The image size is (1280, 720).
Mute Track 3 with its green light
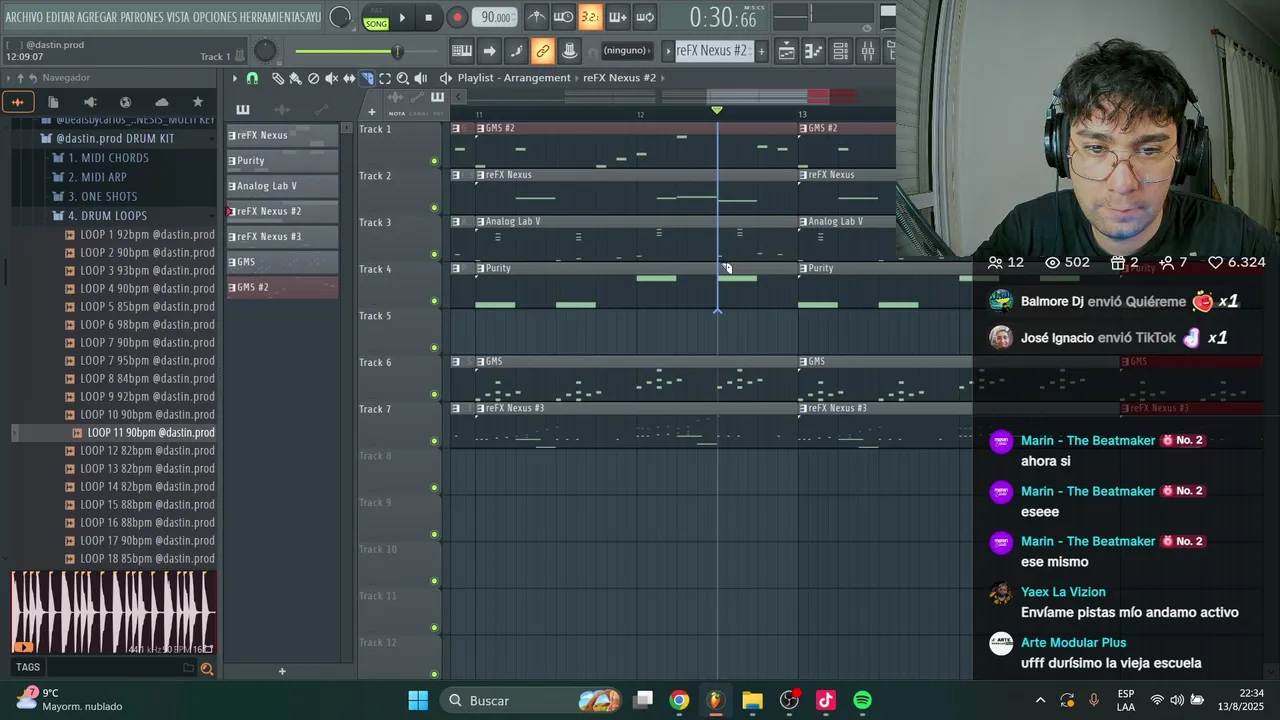(x=434, y=254)
